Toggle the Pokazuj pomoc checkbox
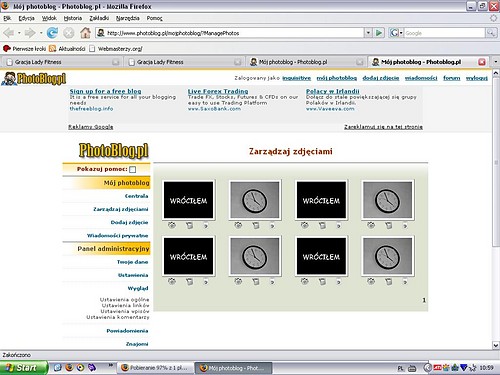Viewport: 500px width, 375px height. pyautogui.click(x=132, y=169)
